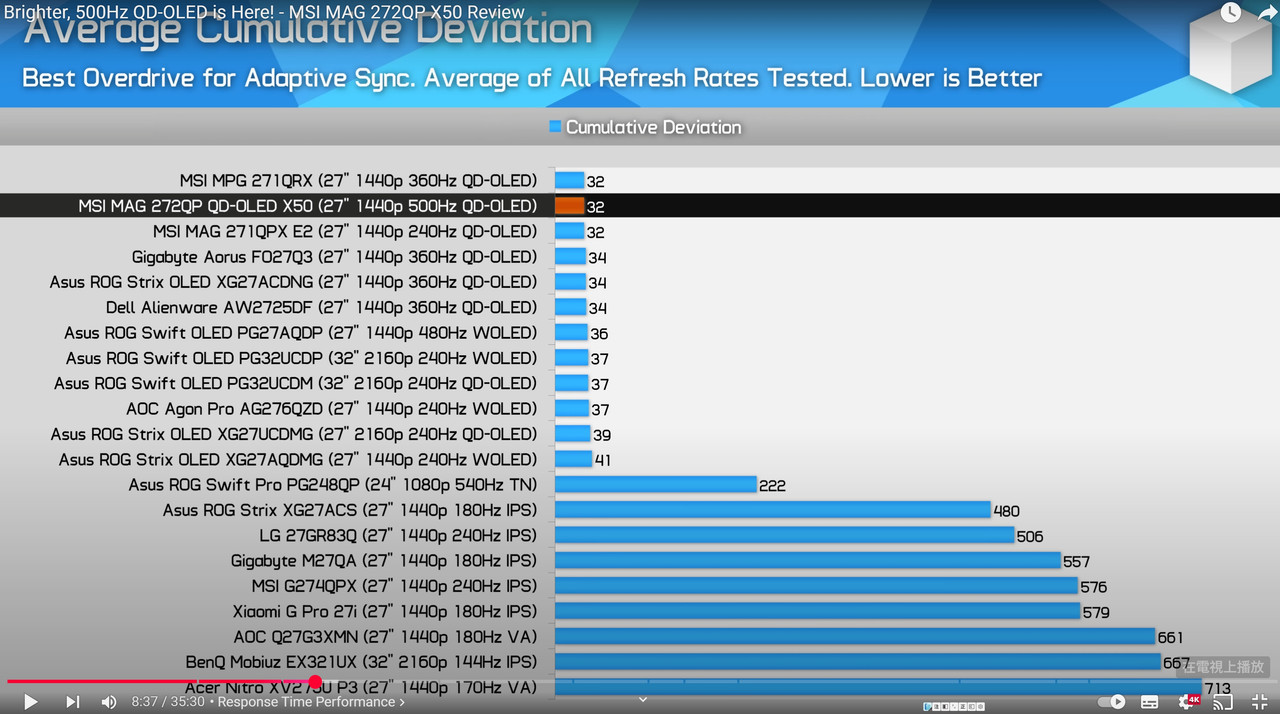Click the Share arrow icon
The image size is (1280, 714).
click(x=1267, y=12)
